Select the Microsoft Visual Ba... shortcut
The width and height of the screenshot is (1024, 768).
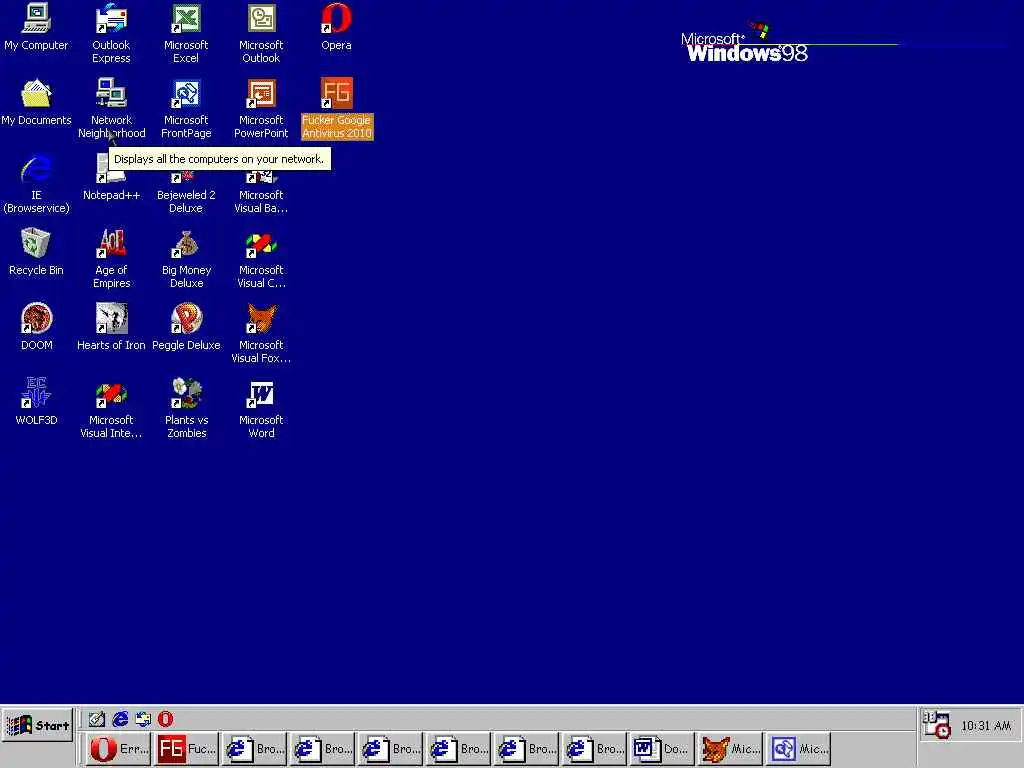tap(261, 195)
